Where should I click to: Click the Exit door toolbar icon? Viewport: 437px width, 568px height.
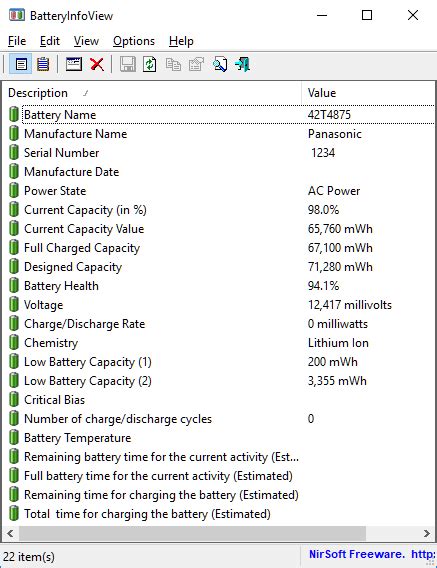click(242, 64)
